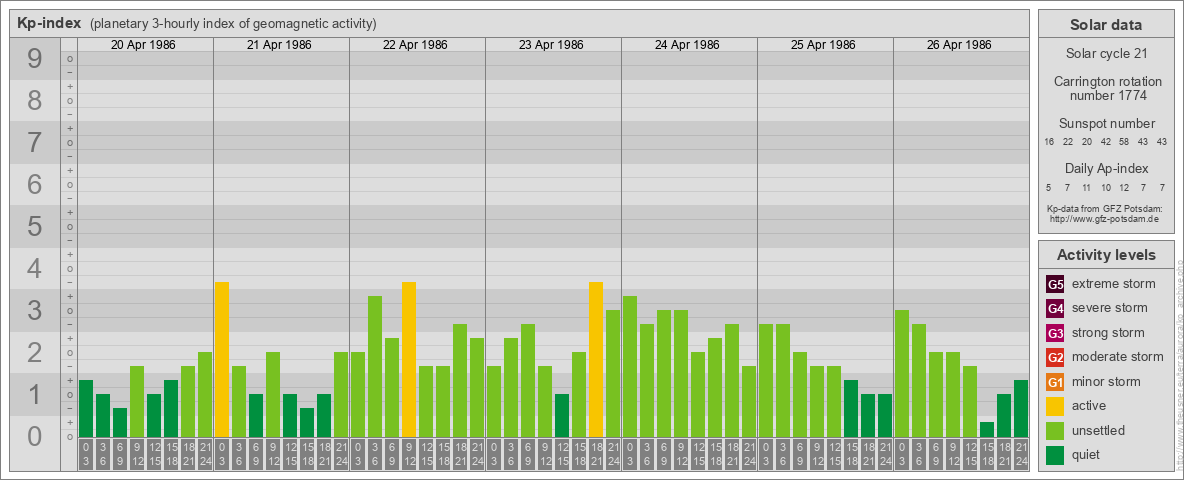This screenshot has height=480, width=1184.
Task: Click the '0 3' time slot under 20 Apr
Action: click(86, 454)
